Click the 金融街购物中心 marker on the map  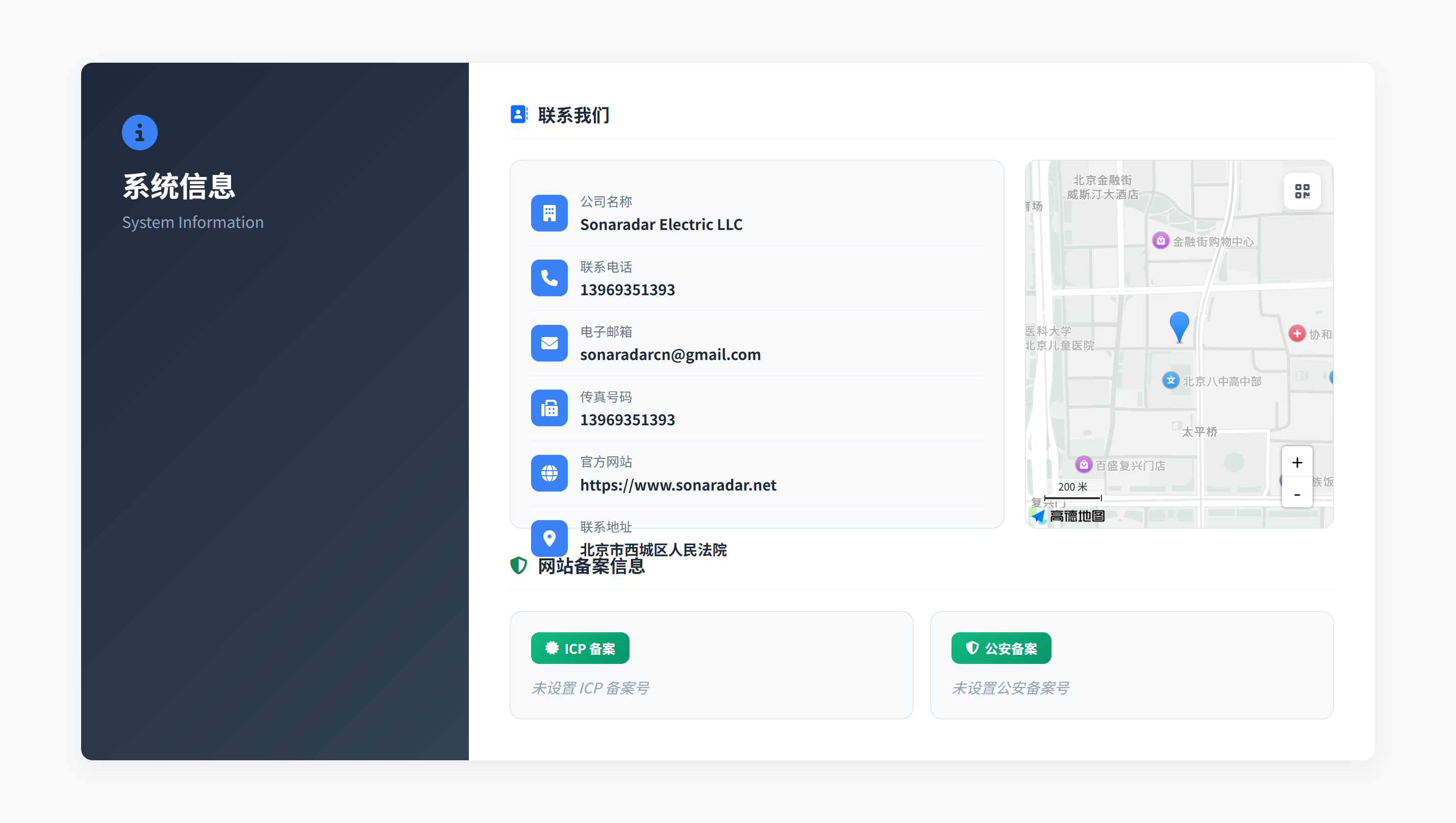(x=1160, y=240)
